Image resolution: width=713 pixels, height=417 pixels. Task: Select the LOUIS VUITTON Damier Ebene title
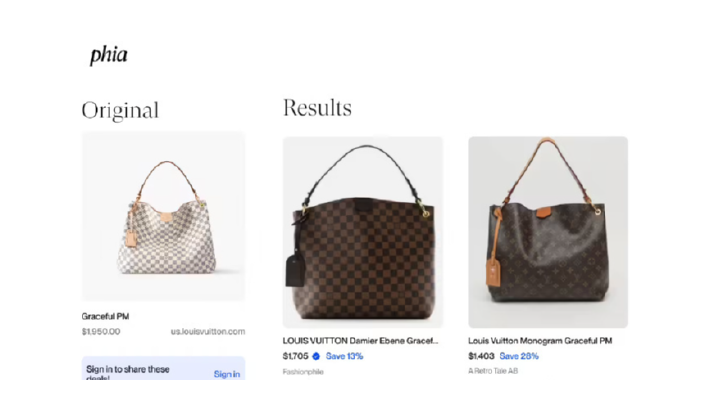tap(360, 341)
